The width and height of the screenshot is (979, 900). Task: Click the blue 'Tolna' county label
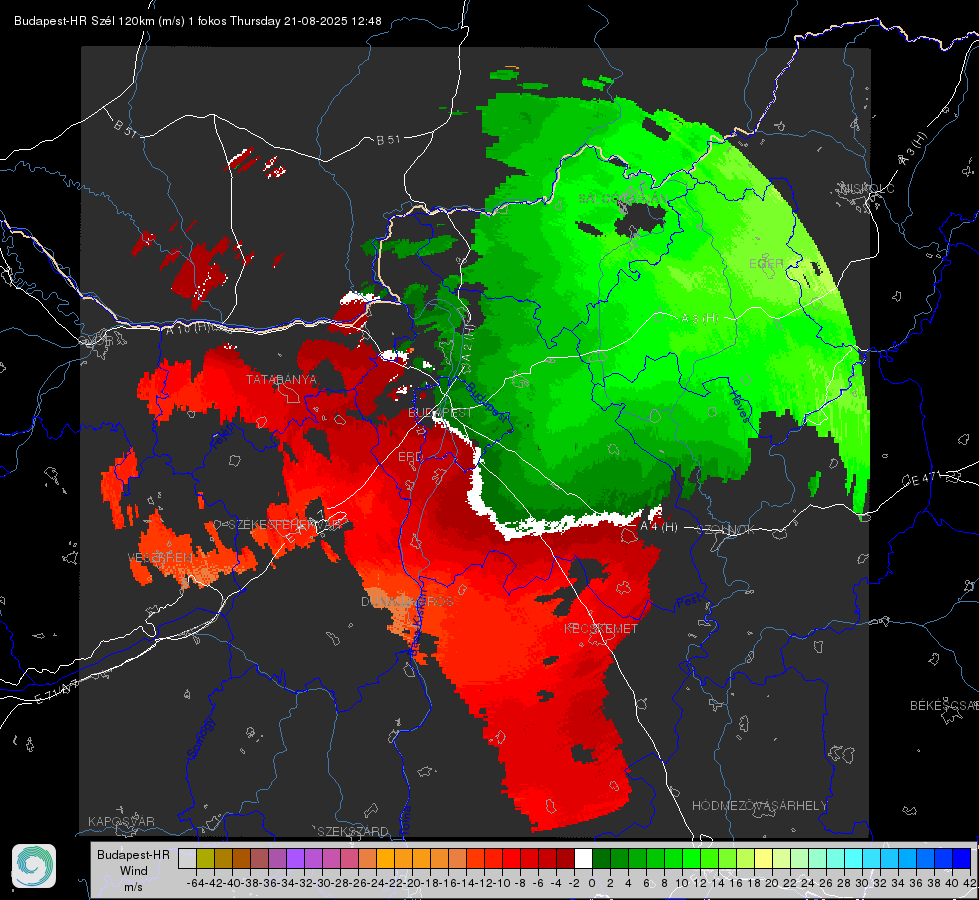(405, 819)
